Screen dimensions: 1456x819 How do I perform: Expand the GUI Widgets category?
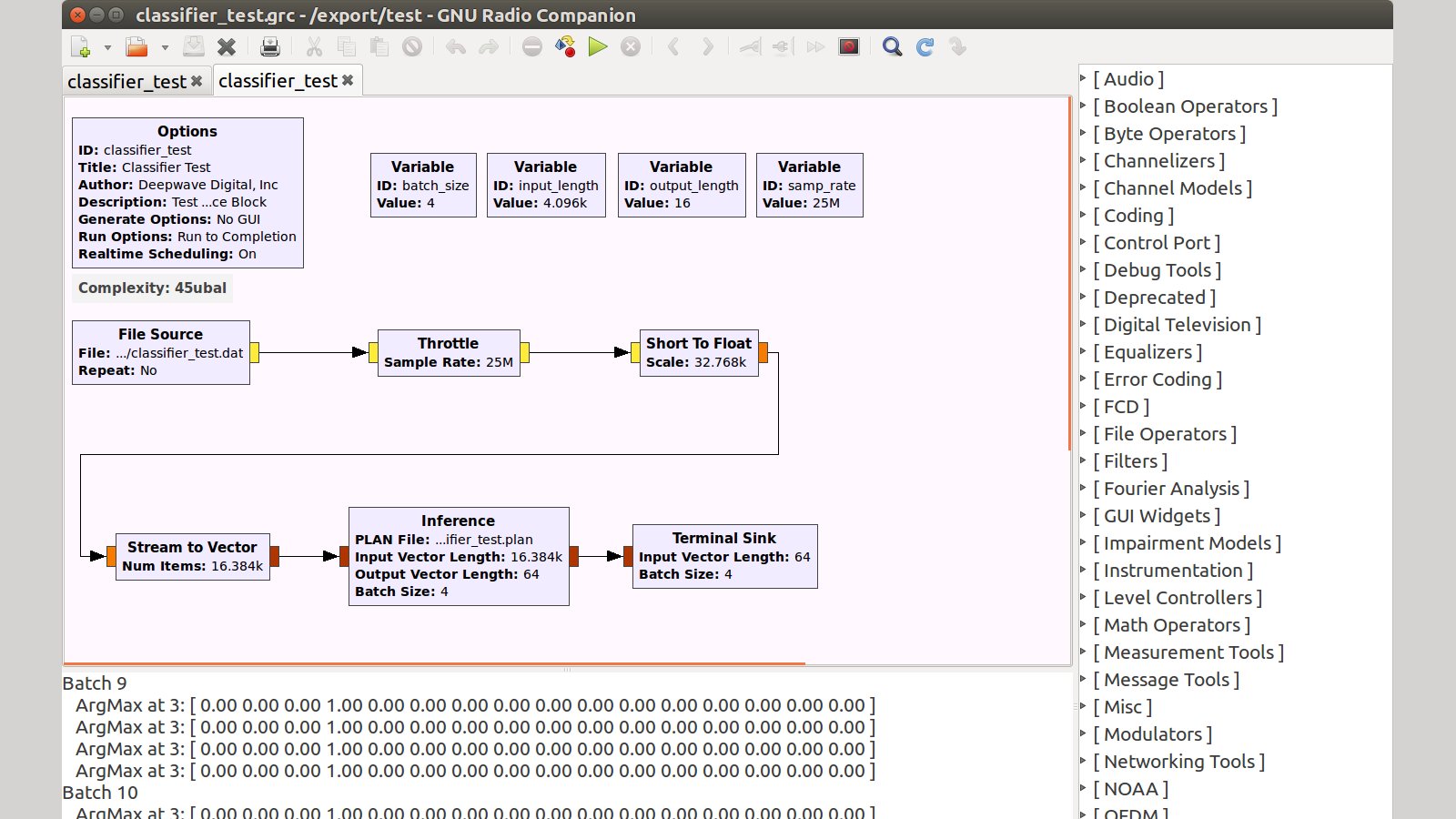(x=1083, y=515)
